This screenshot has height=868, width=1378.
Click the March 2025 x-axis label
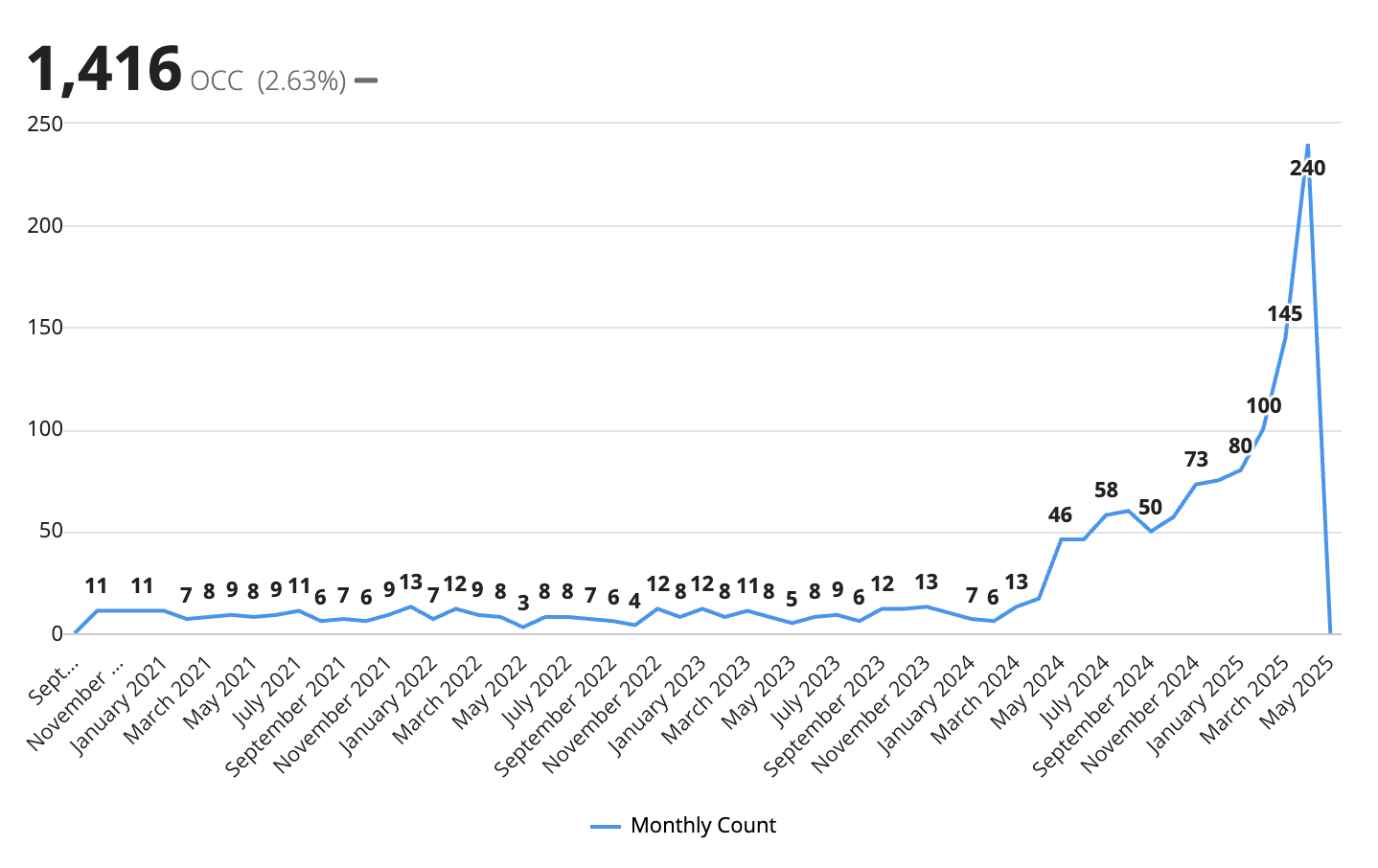tap(1244, 699)
